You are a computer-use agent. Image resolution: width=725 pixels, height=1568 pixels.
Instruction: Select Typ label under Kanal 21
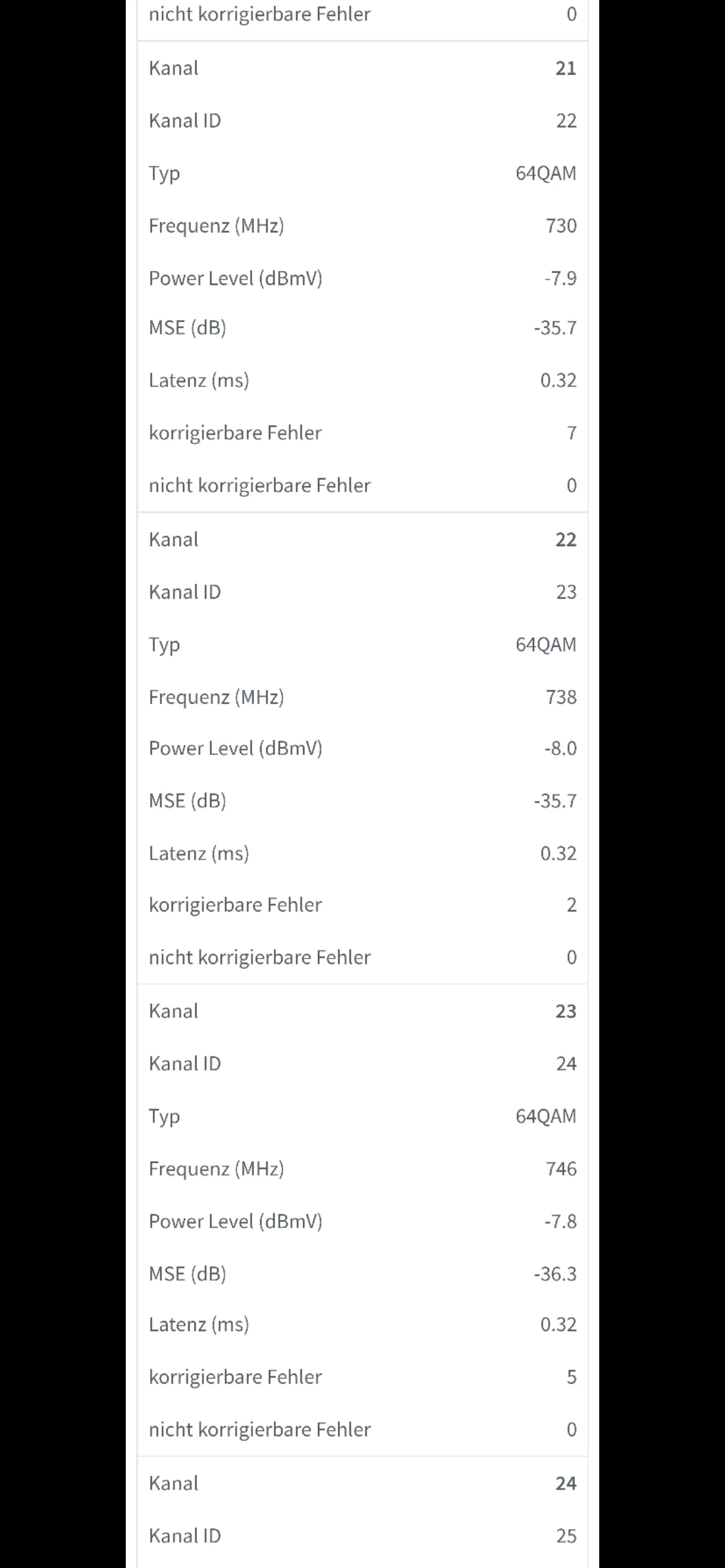[x=164, y=173]
